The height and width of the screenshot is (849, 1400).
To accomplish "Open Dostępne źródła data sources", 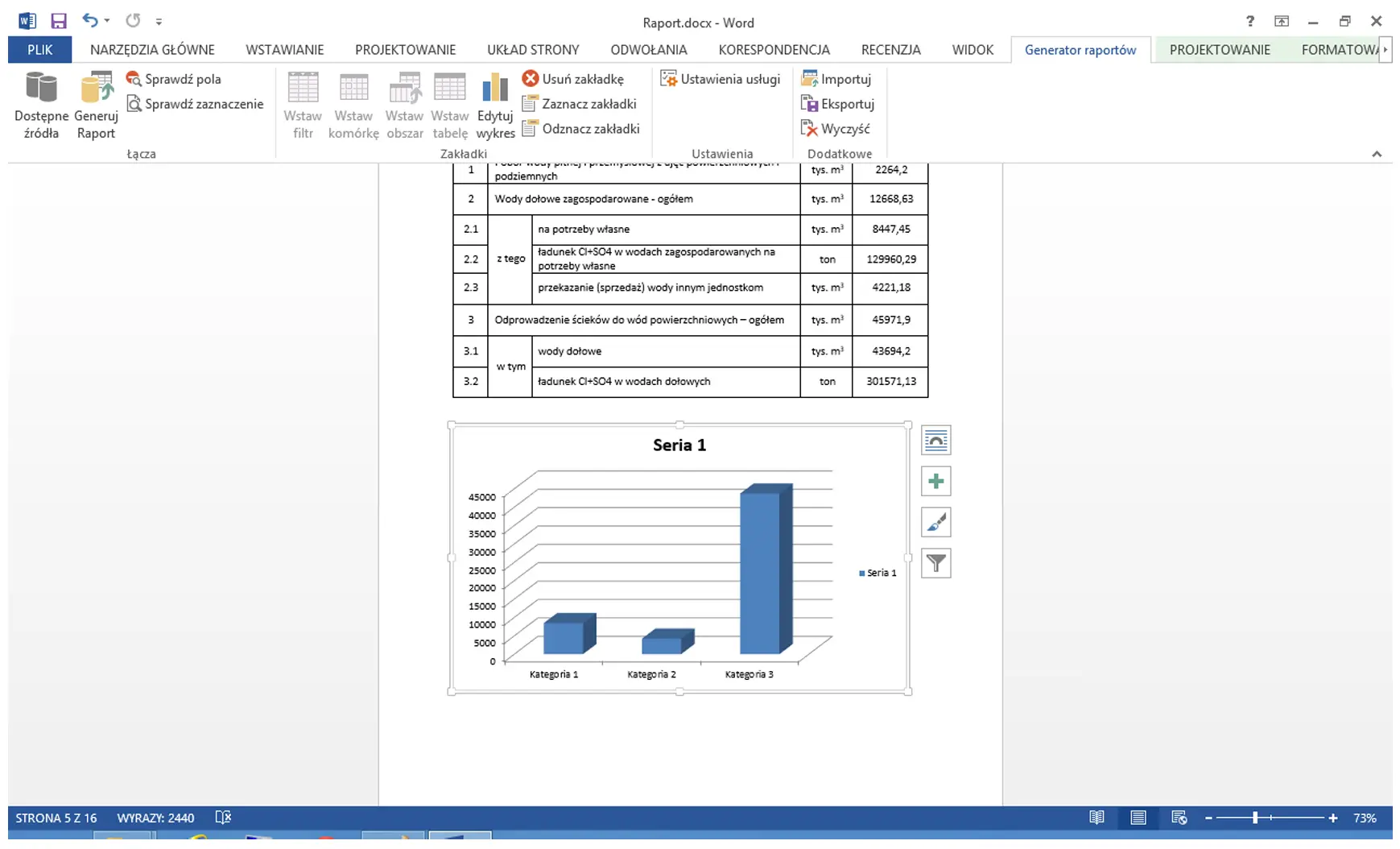I will coord(41,106).
